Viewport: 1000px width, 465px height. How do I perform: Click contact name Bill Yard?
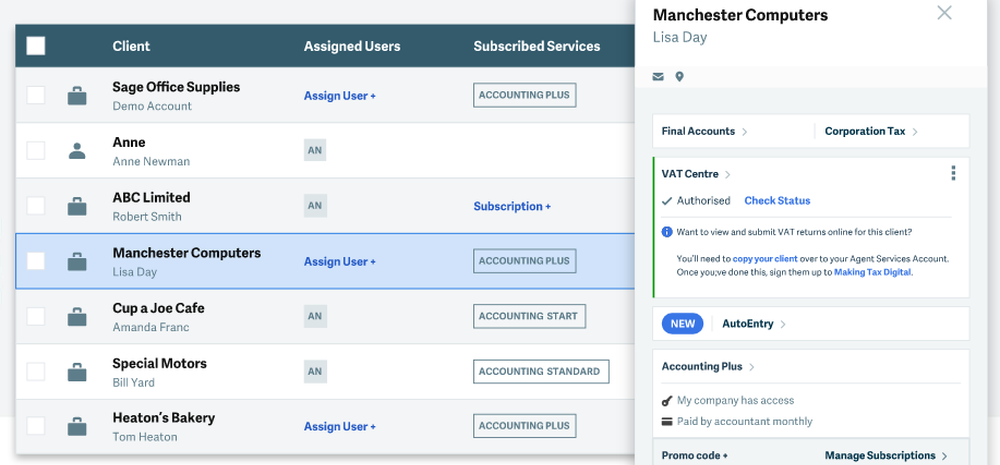tap(133, 383)
